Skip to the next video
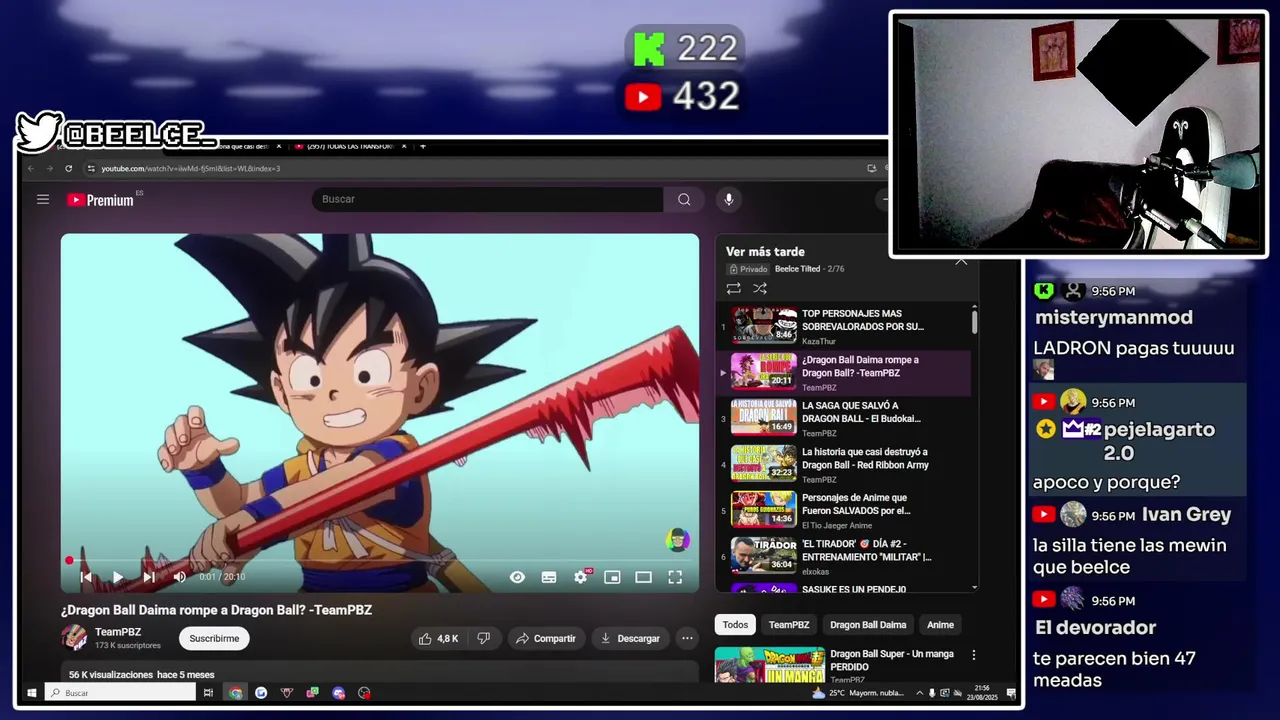This screenshot has height=720, width=1280. tap(148, 577)
